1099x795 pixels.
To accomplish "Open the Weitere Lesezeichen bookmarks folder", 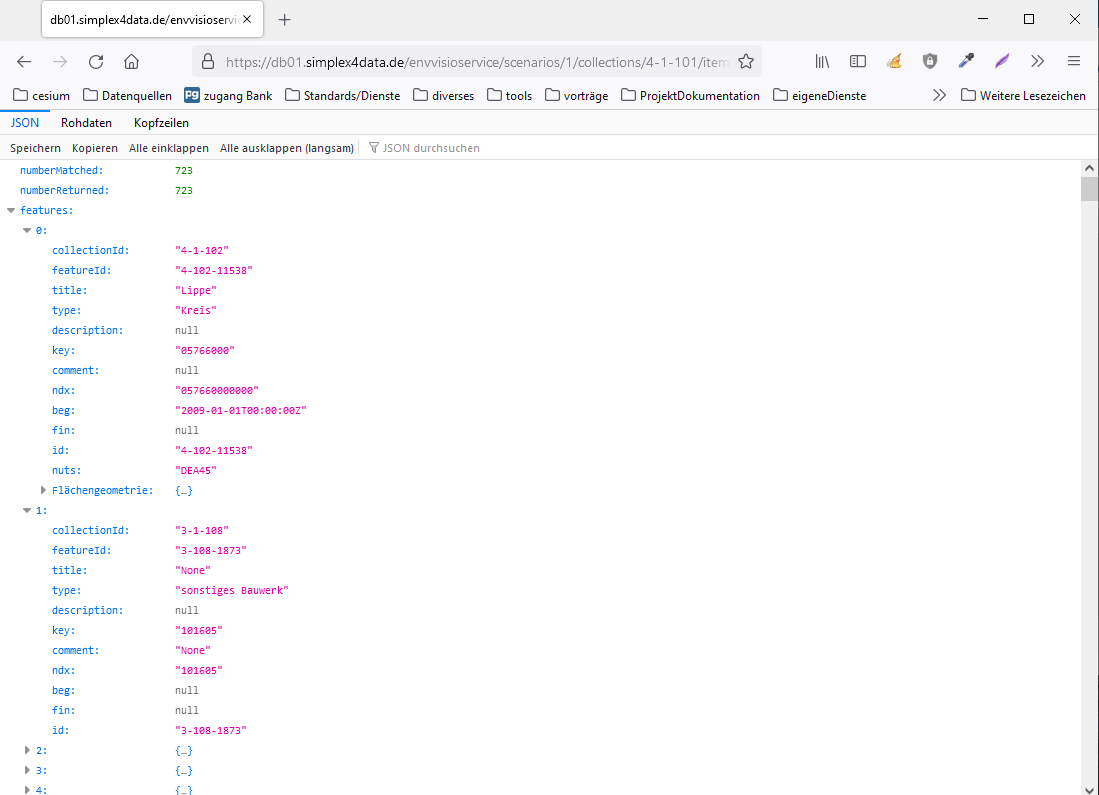I will coord(1023,96).
